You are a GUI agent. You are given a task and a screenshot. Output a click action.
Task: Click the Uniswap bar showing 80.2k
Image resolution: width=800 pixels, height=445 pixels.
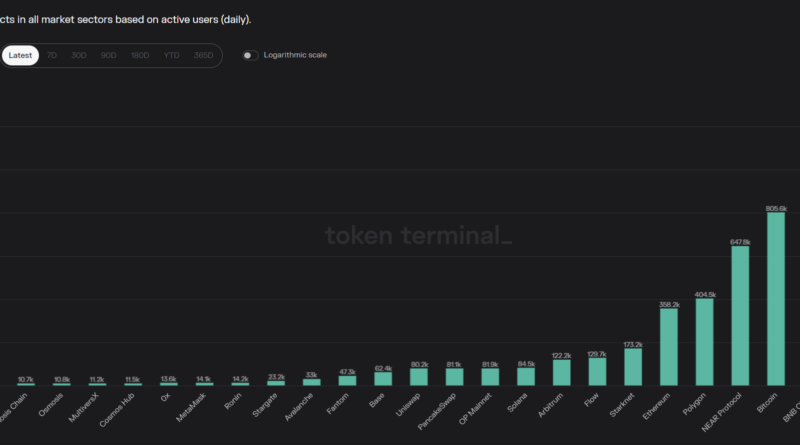pos(418,377)
